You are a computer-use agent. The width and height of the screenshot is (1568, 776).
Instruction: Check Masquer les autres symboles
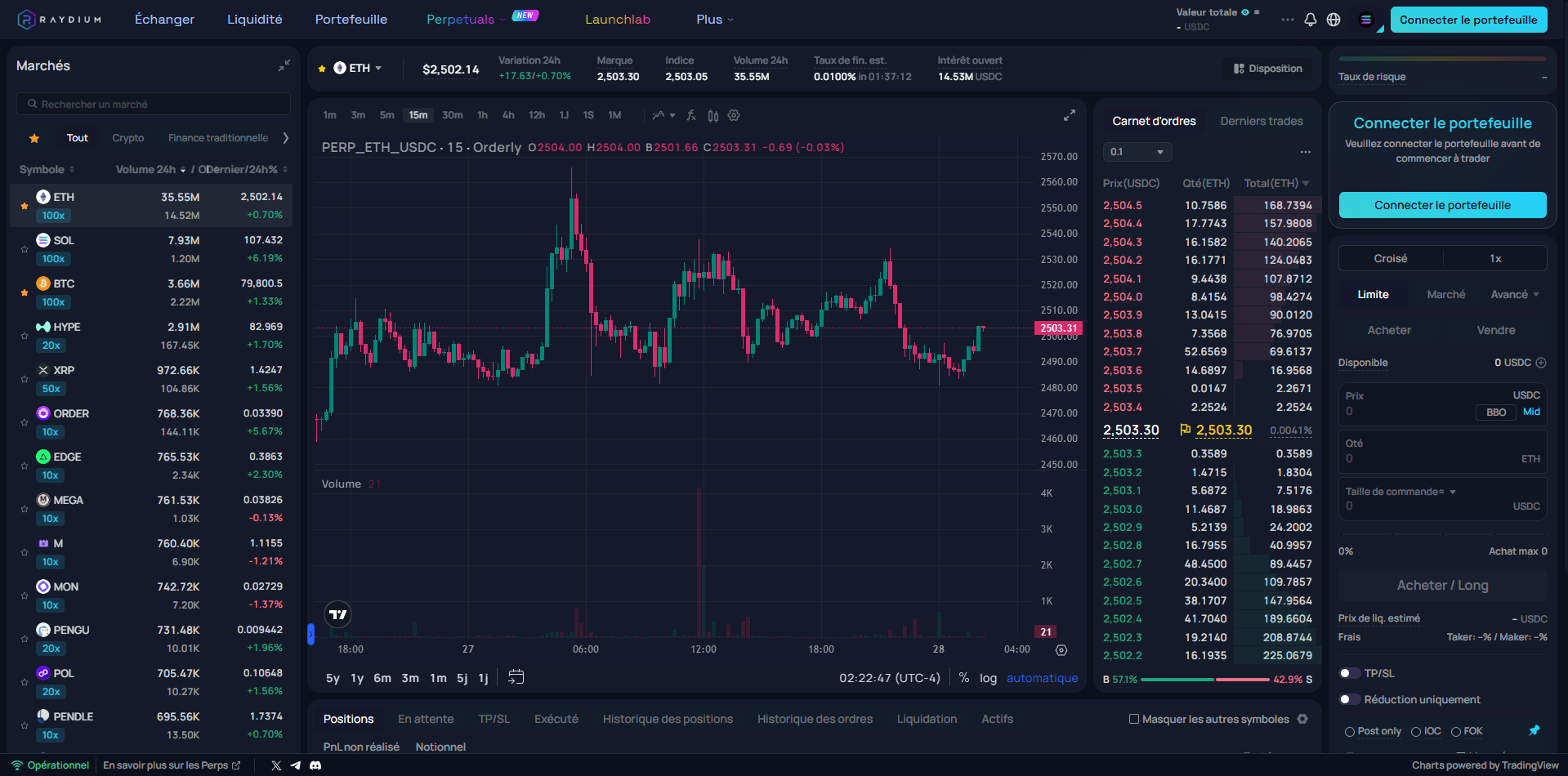1134,719
